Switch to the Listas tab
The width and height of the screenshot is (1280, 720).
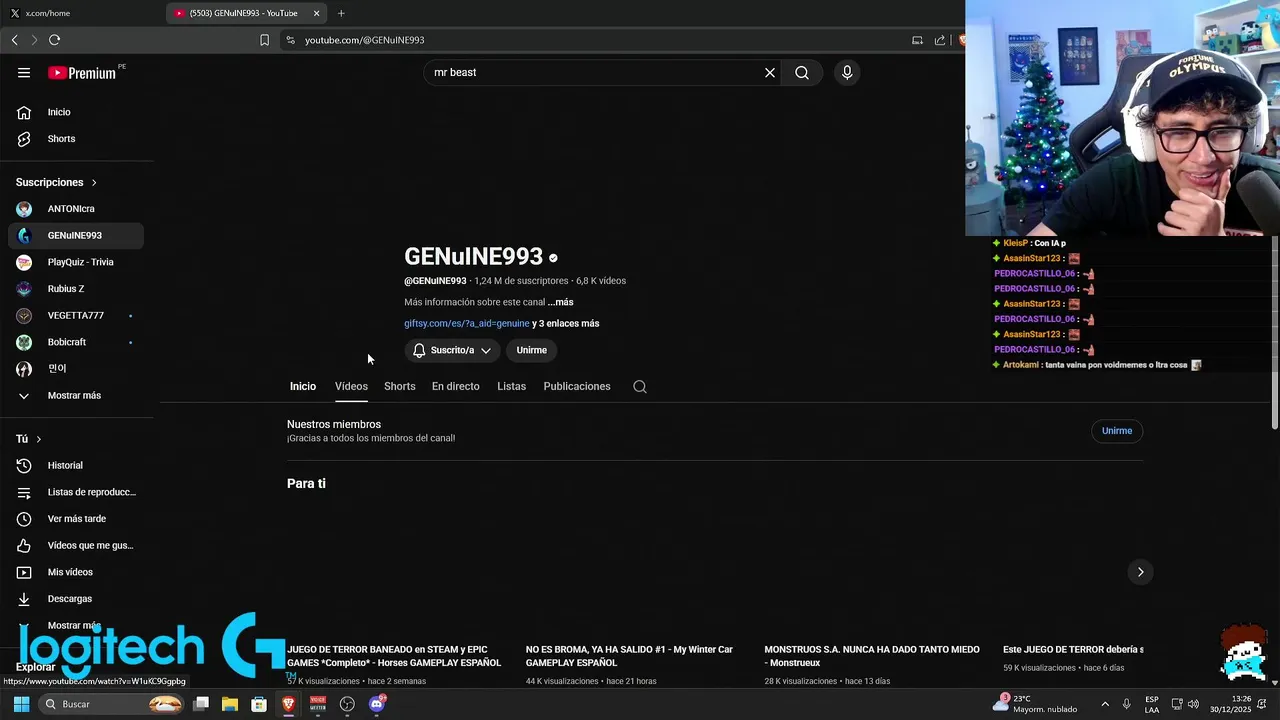511,387
